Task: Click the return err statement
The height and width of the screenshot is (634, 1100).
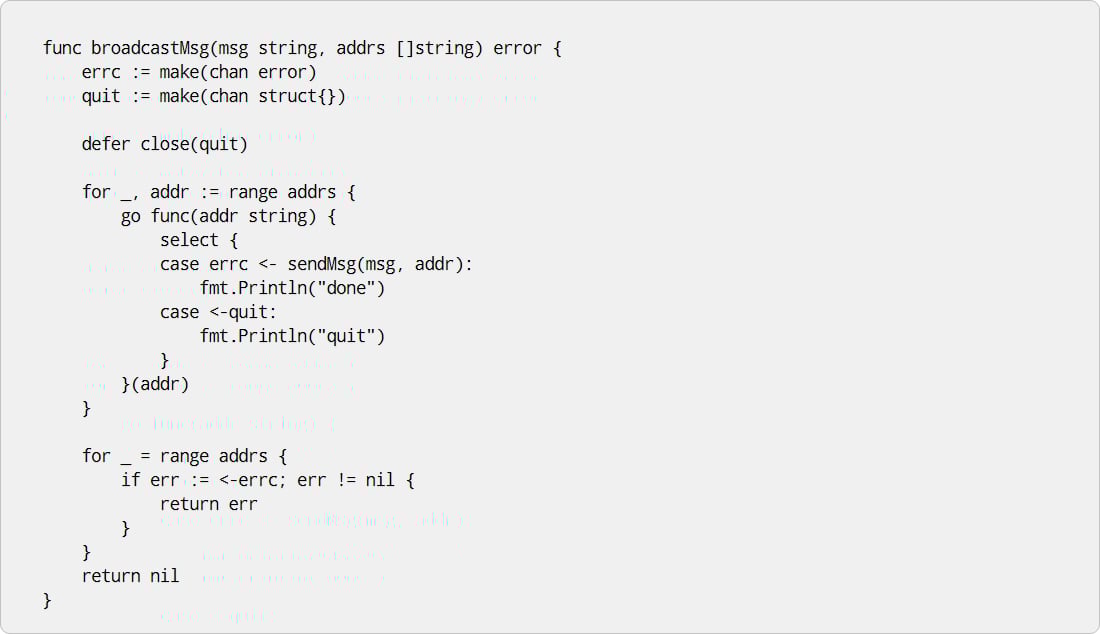Action: [x=209, y=504]
